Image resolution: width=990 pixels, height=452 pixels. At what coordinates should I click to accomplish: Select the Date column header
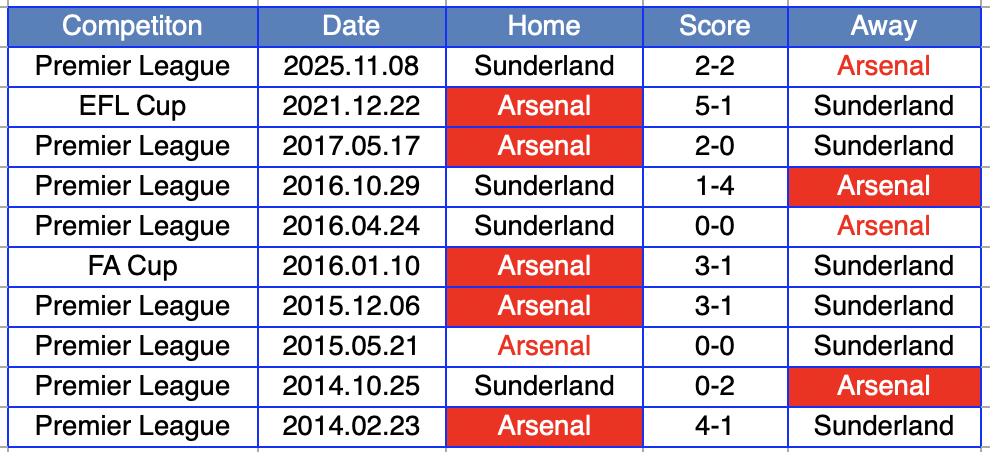point(351,26)
